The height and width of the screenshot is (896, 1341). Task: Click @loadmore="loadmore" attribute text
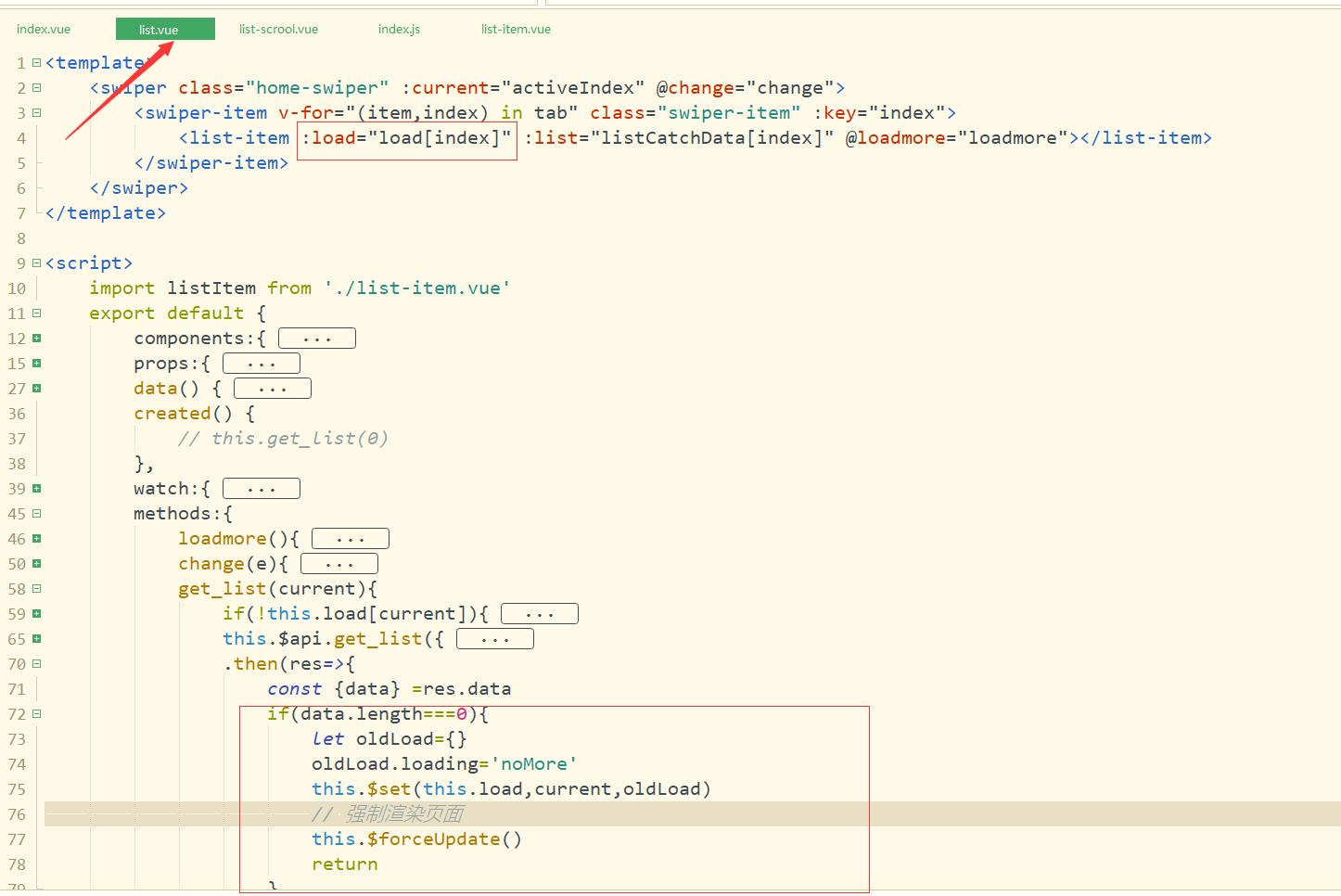pos(956,138)
